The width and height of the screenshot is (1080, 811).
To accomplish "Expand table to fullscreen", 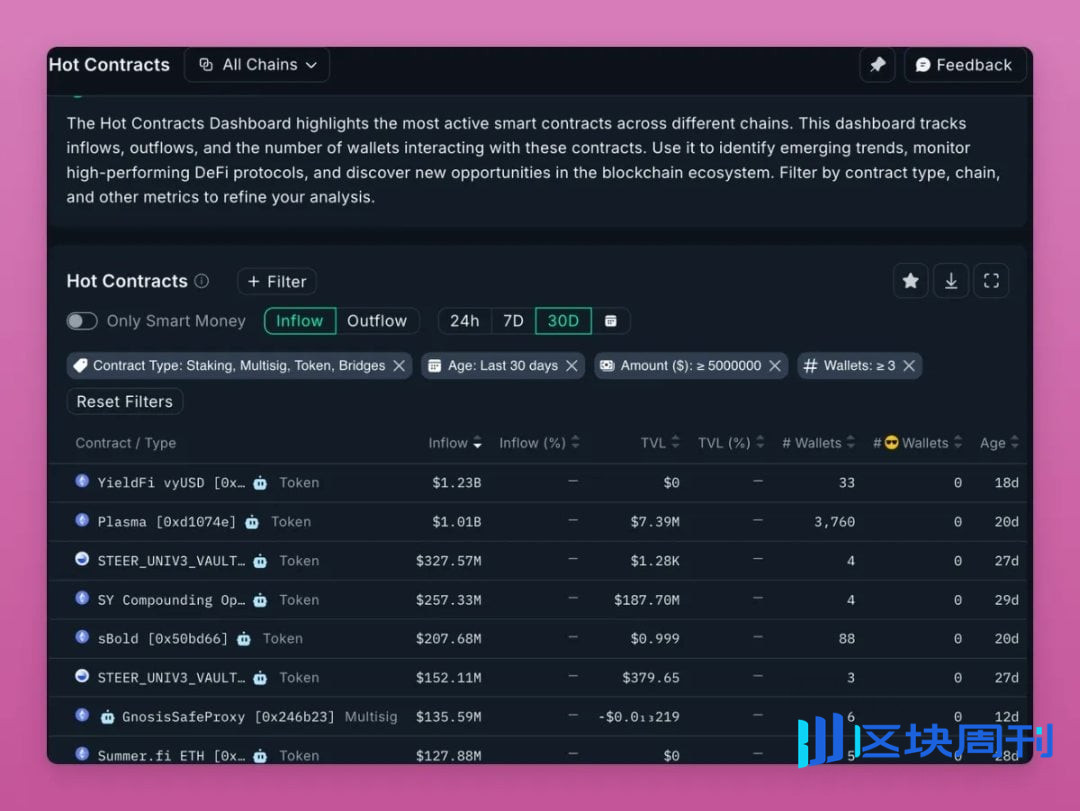I will click(x=991, y=280).
